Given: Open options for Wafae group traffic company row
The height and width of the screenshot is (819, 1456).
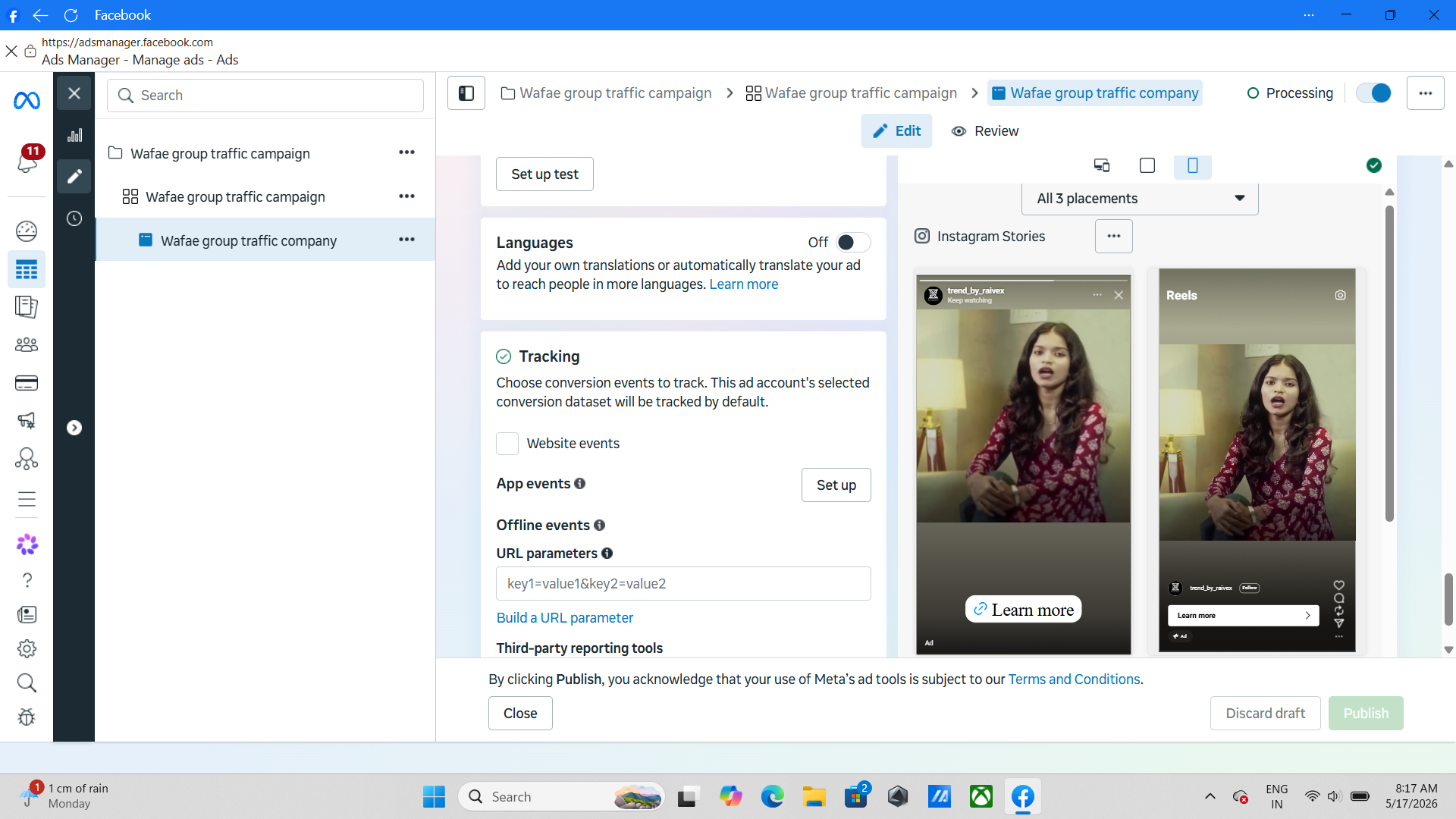Looking at the screenshot, I should [x=407, y=240].
